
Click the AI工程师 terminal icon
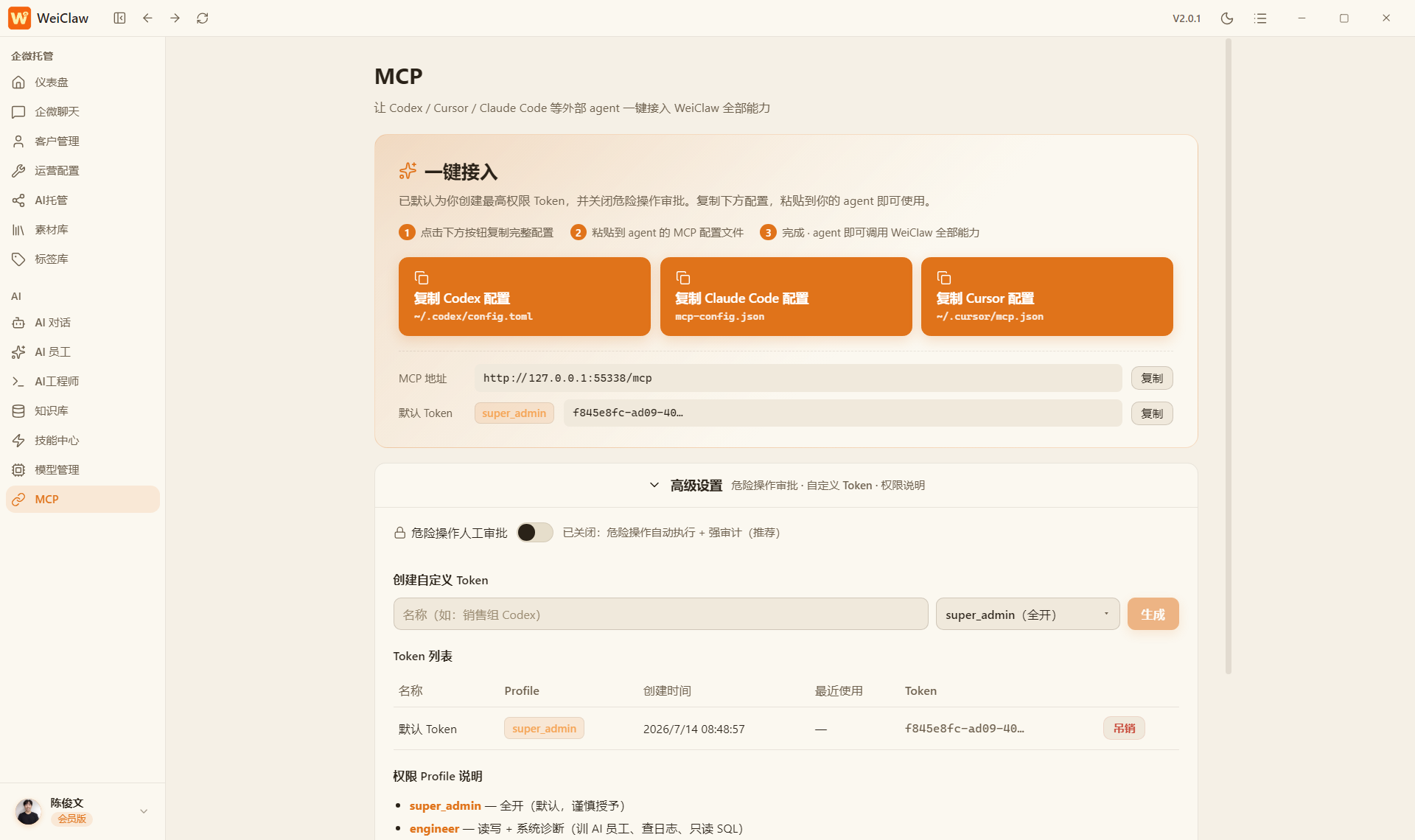point(18,381)
